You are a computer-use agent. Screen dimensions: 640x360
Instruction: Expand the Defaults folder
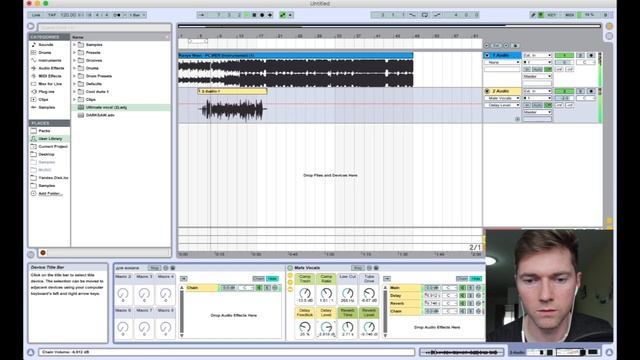pyautogui.click(x=74, y=84)
